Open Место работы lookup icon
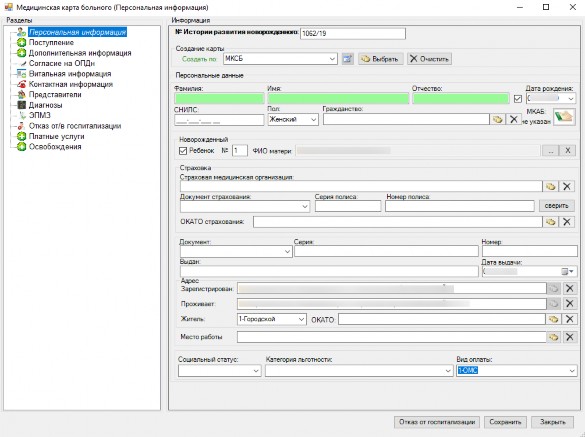Viewport: 585px width, 437px height. click(553, 337)
